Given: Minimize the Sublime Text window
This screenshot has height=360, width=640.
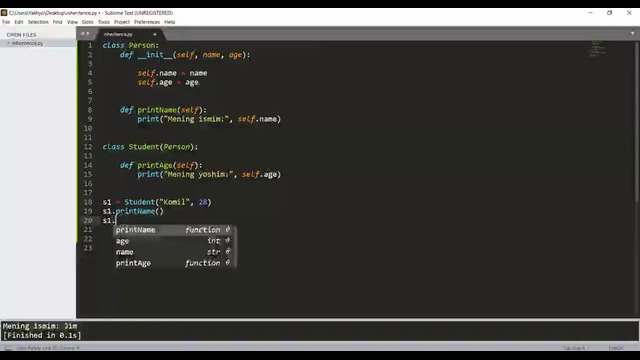Looking at the screenshot, I should click(x=590, y=13).
